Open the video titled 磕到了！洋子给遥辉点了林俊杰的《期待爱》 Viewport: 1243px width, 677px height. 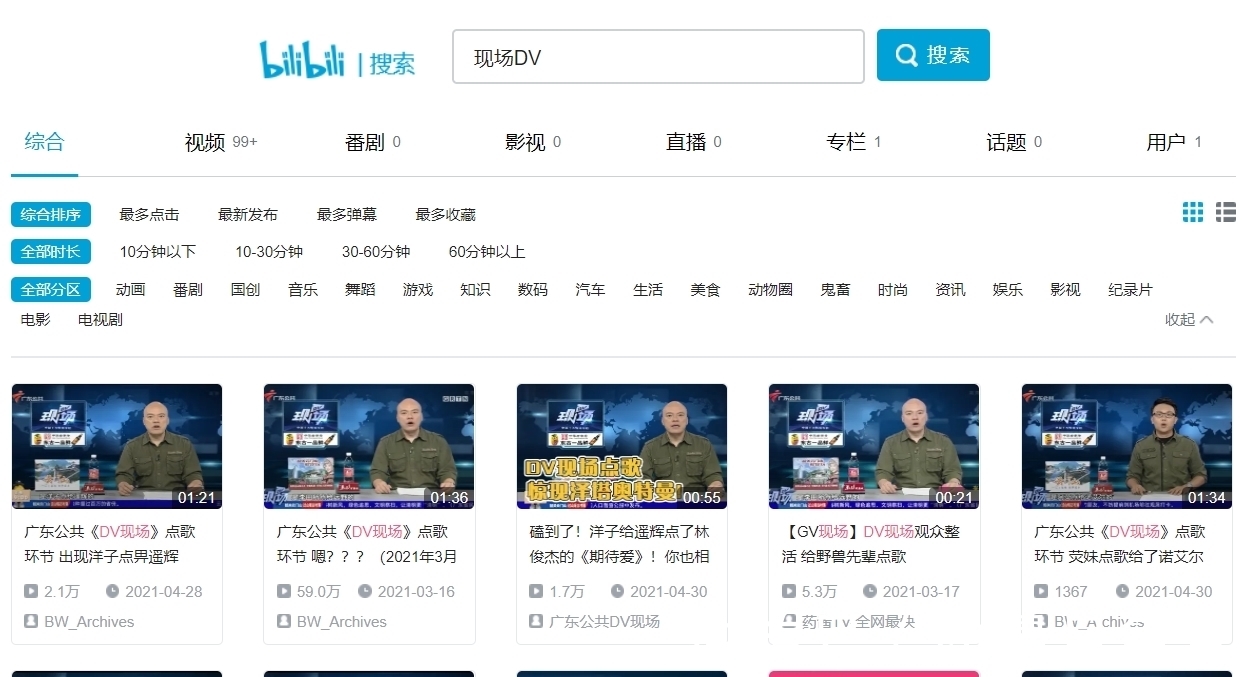tap(619, 549)
